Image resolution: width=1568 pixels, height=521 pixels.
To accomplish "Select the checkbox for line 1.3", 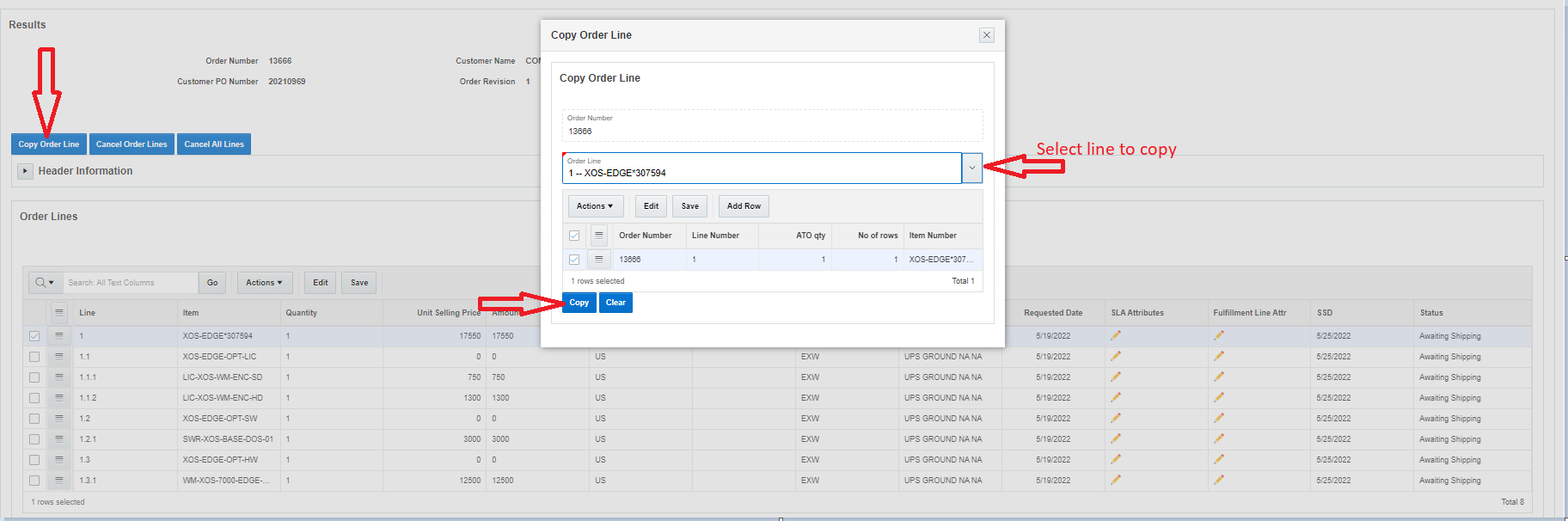I will pos(34,460).
